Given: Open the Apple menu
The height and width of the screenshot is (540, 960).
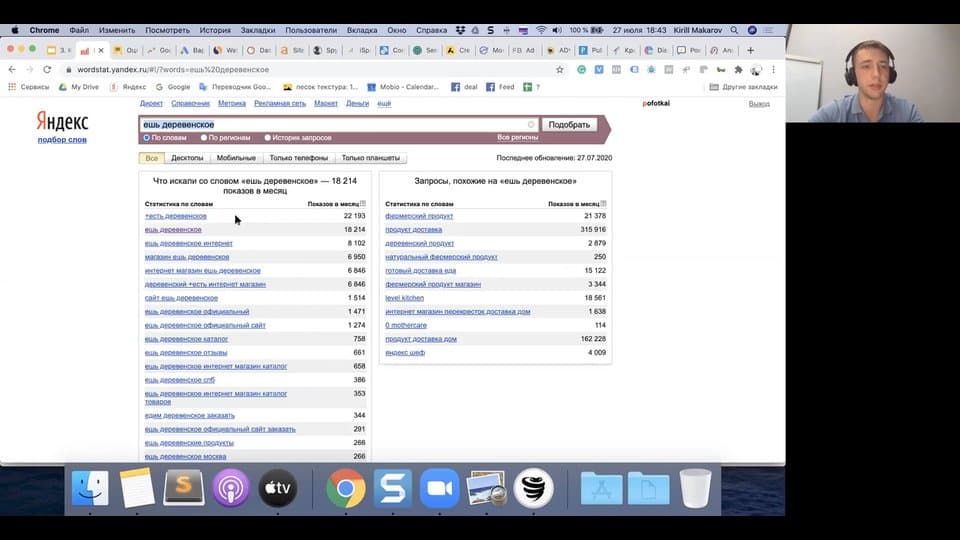Looking at the screenshot, I should [x=15, y=30].
